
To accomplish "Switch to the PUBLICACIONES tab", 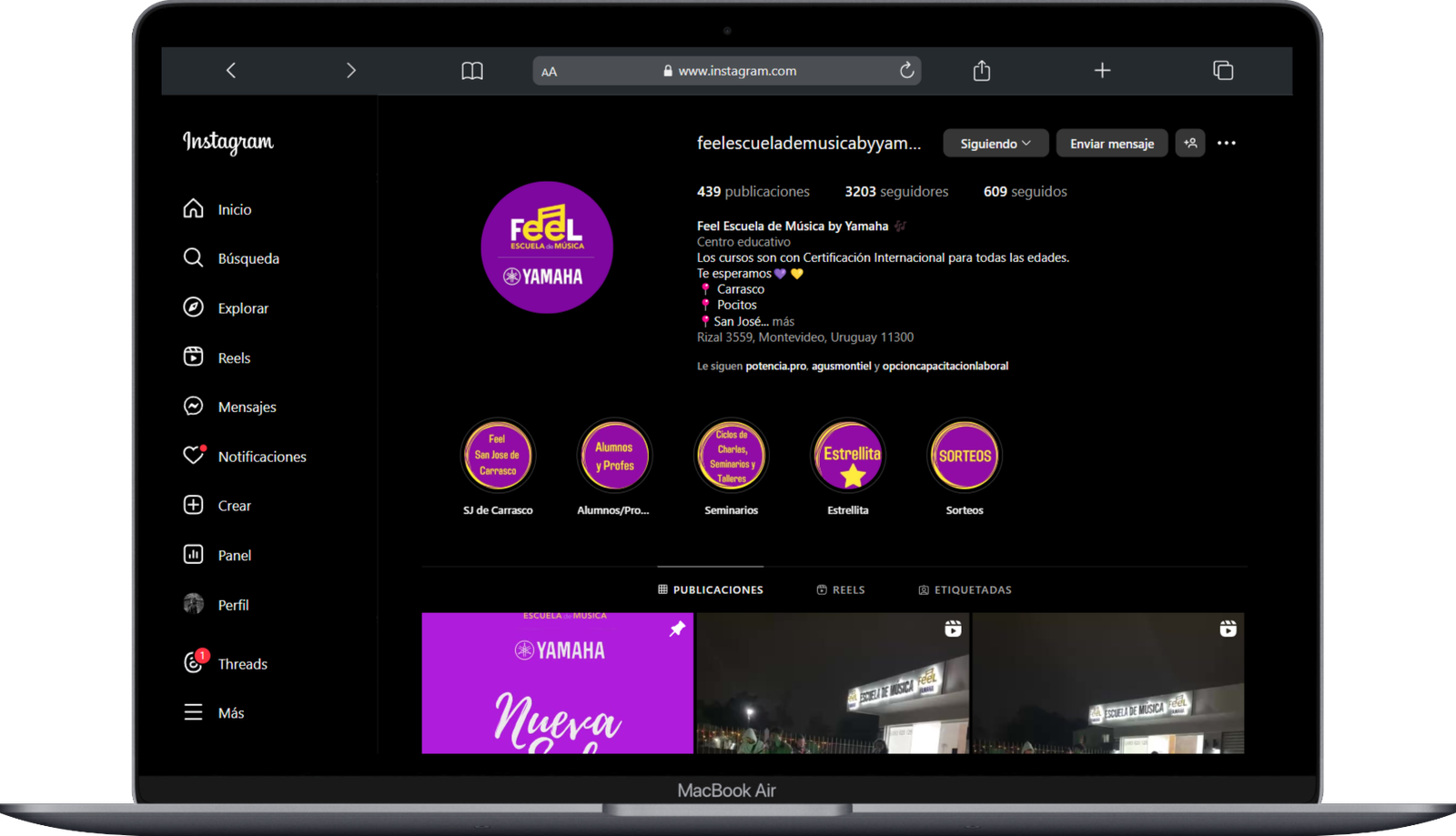I will pyautogui.click(x=711, y=589).
